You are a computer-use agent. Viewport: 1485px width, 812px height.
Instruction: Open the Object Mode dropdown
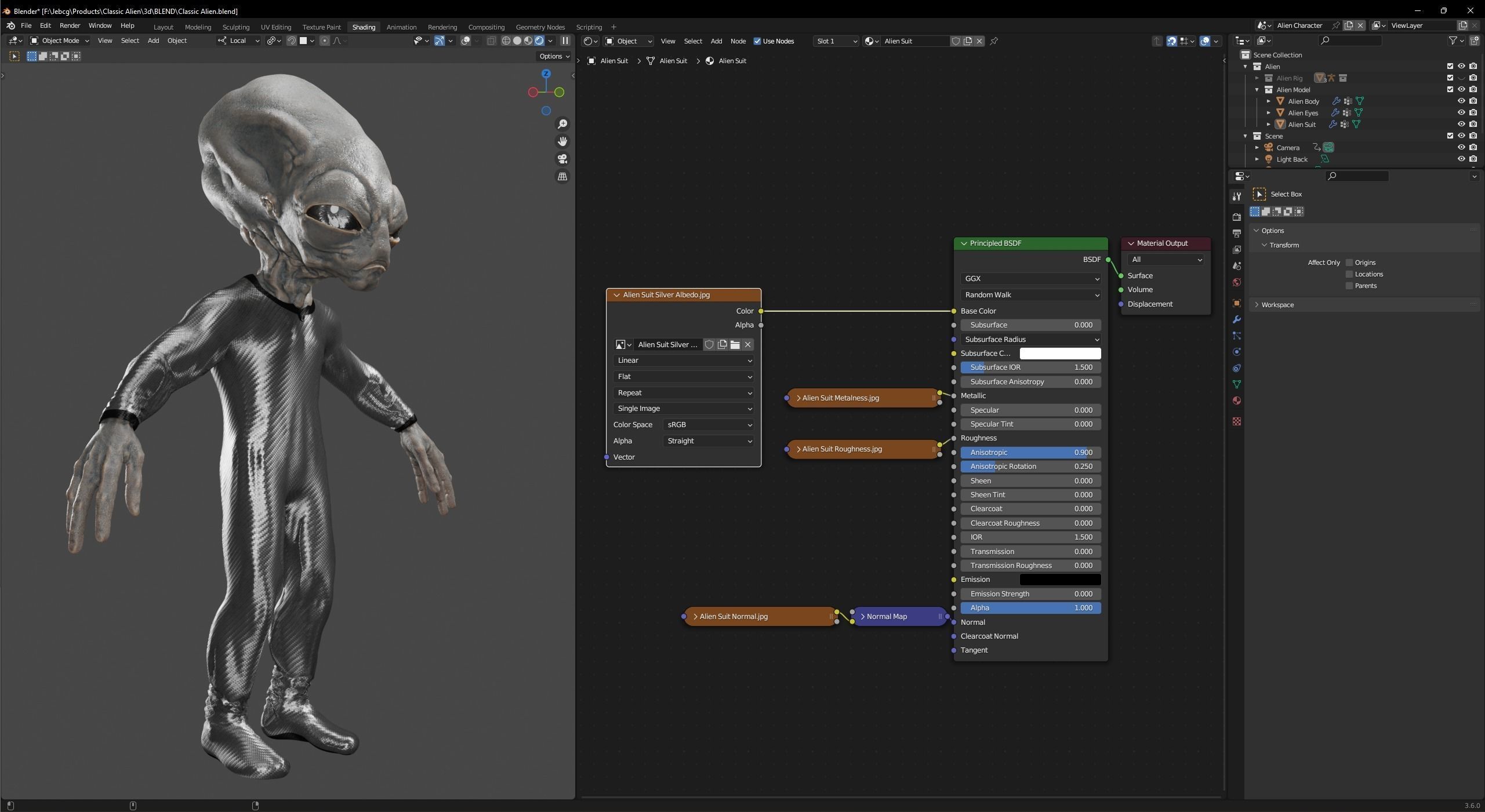(x=60, y=41)
